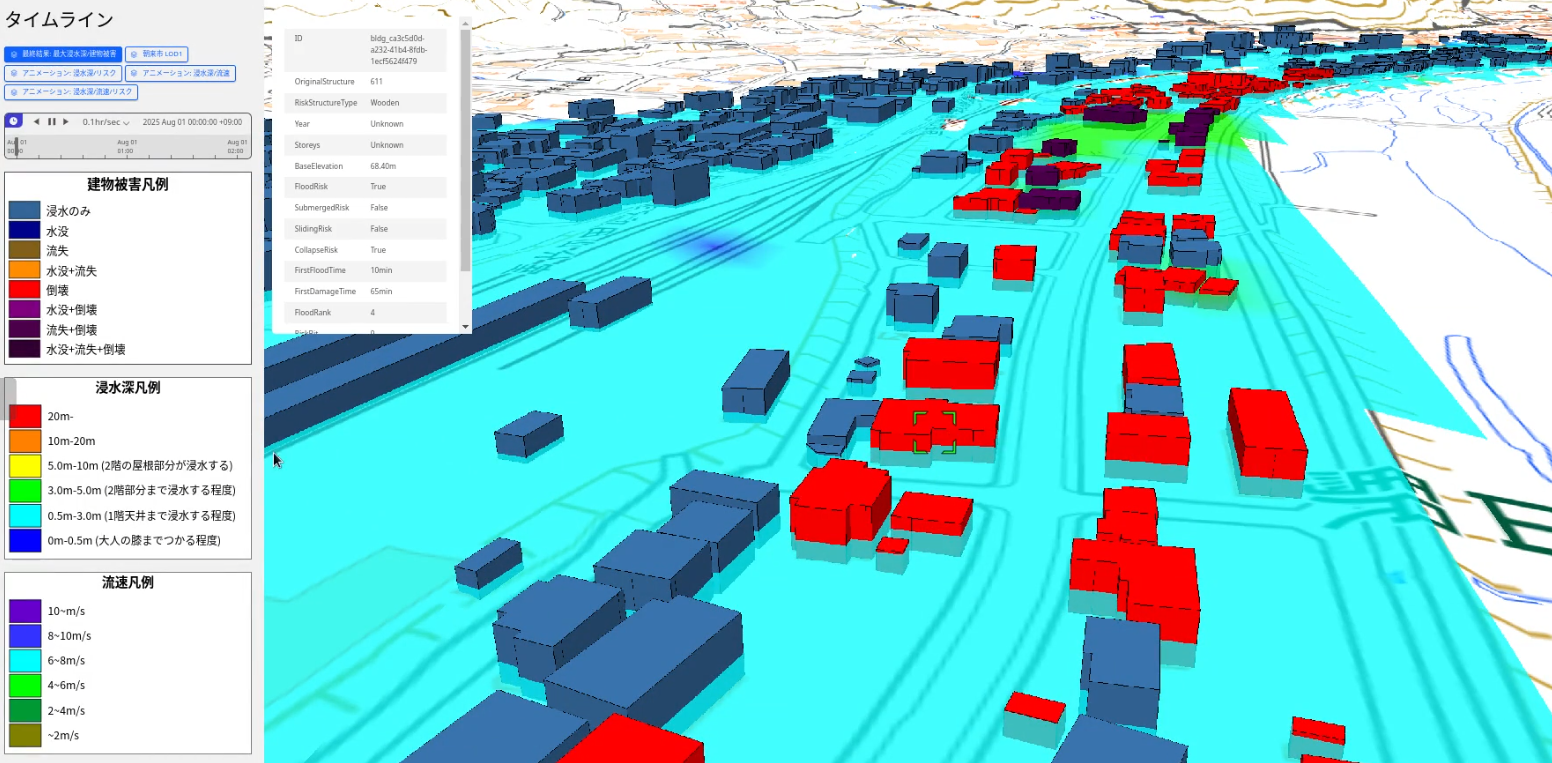The image size is (1552, 763).
Task: Pause the timeline animation
Action: click(x=51, y=122)
